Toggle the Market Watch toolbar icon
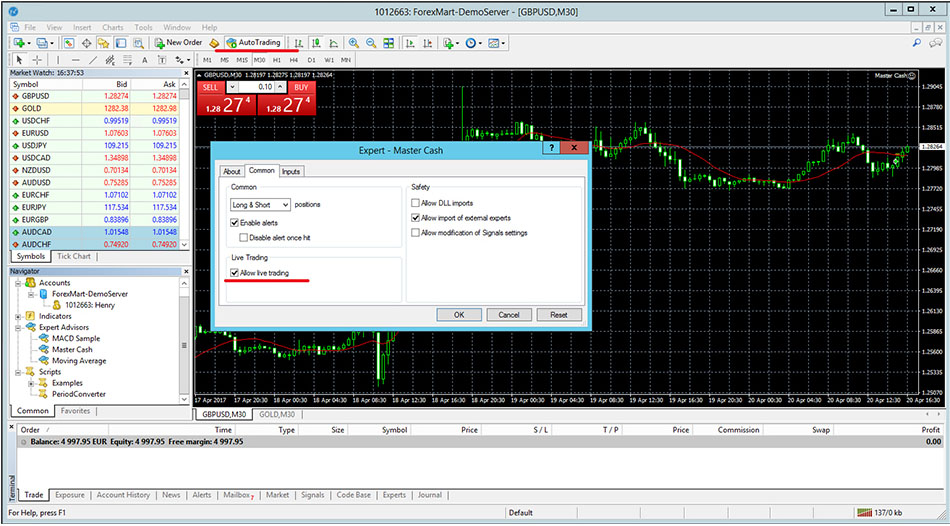The width and height of the screenshot is (950, 526). 69,43
